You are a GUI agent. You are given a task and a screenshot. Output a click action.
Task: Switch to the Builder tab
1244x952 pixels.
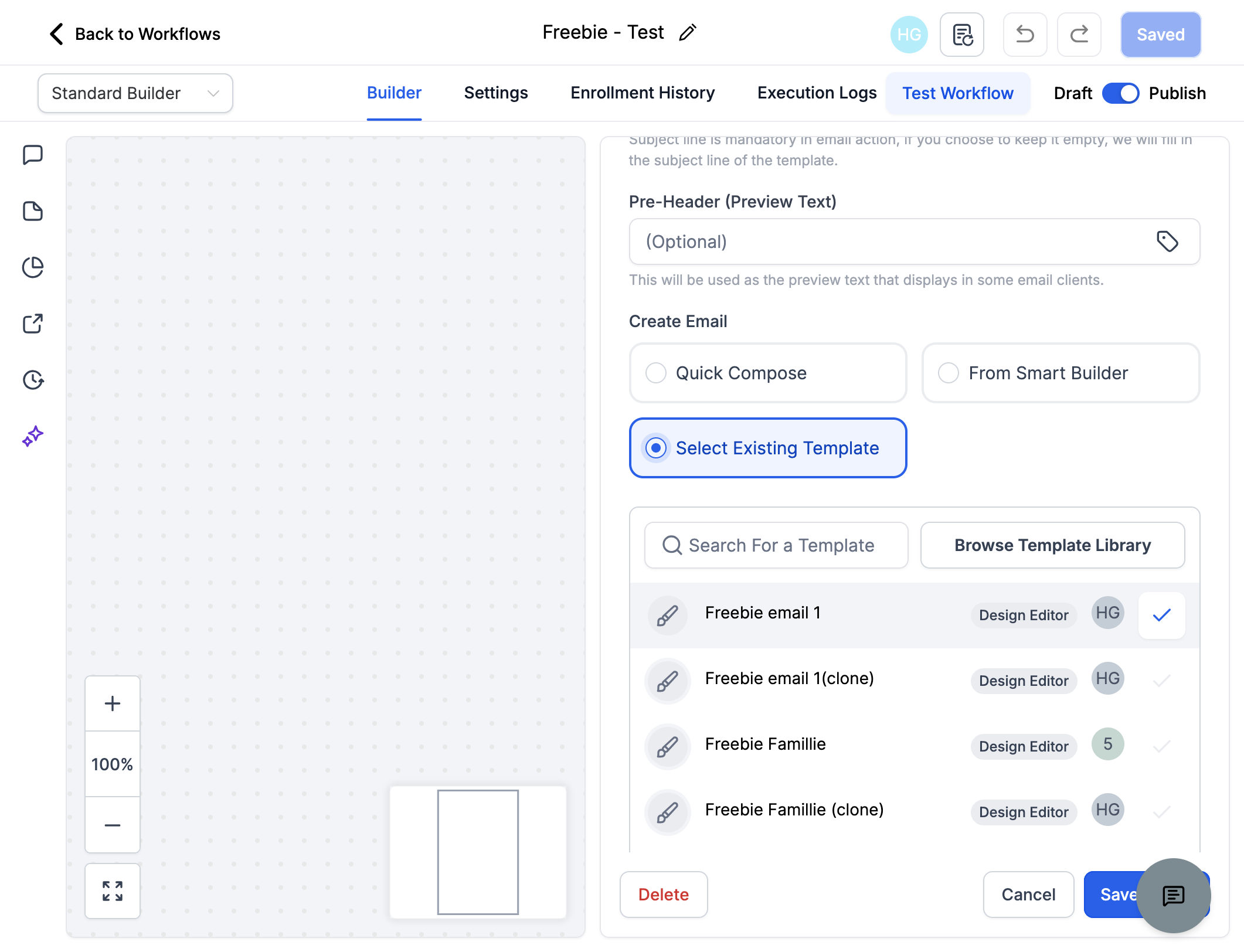394,93
